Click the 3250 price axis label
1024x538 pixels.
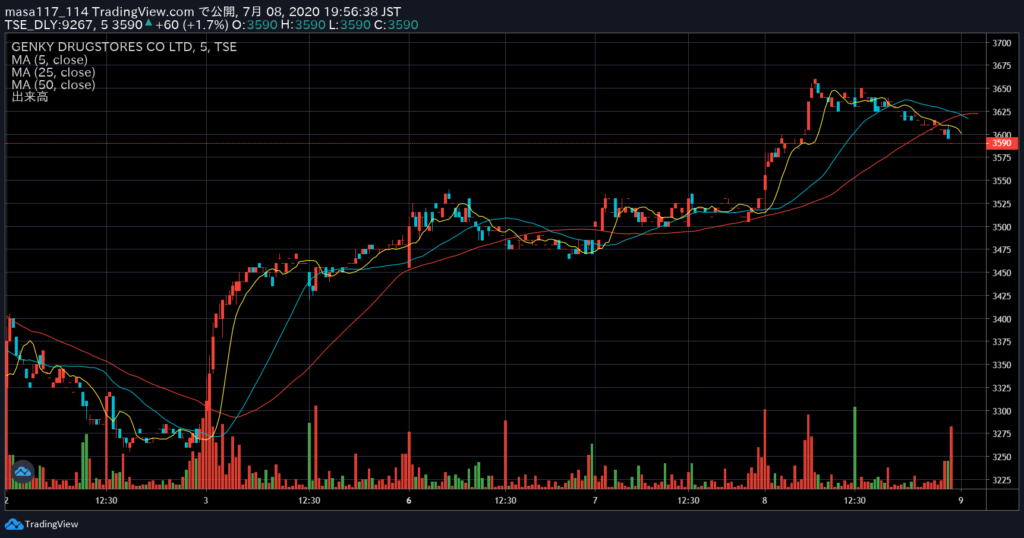[x=1001, y=457]
